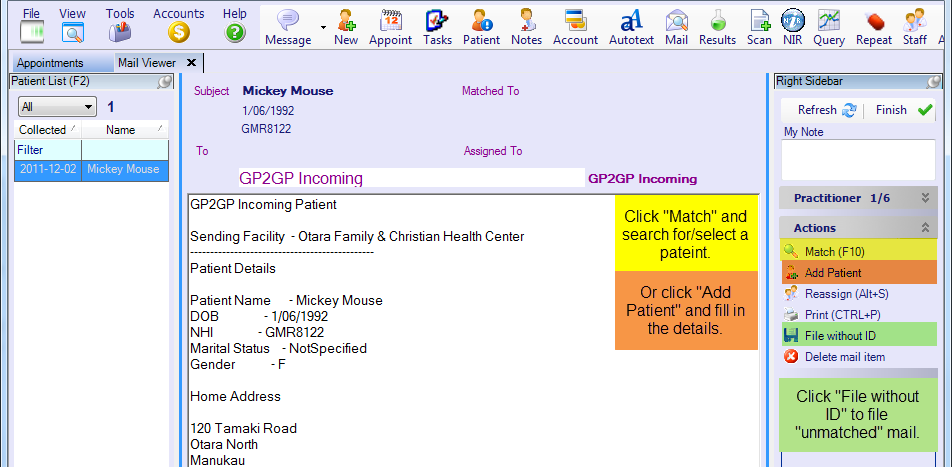Click the 120 Tamaki Road address line
This screenshot has width=952, height=467.
click(243, 428)
